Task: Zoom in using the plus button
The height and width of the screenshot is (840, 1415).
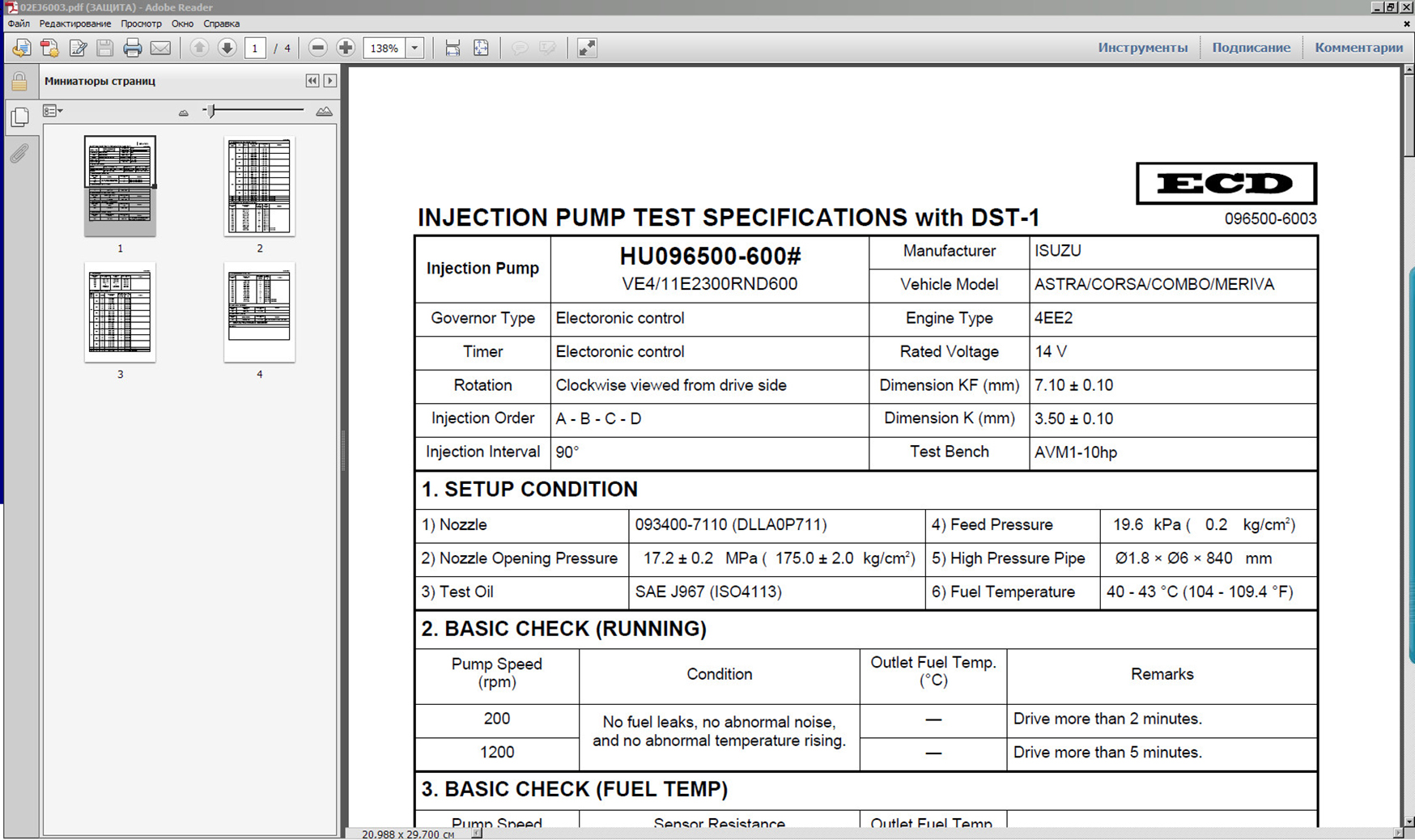Action: (x=346, y=49)
